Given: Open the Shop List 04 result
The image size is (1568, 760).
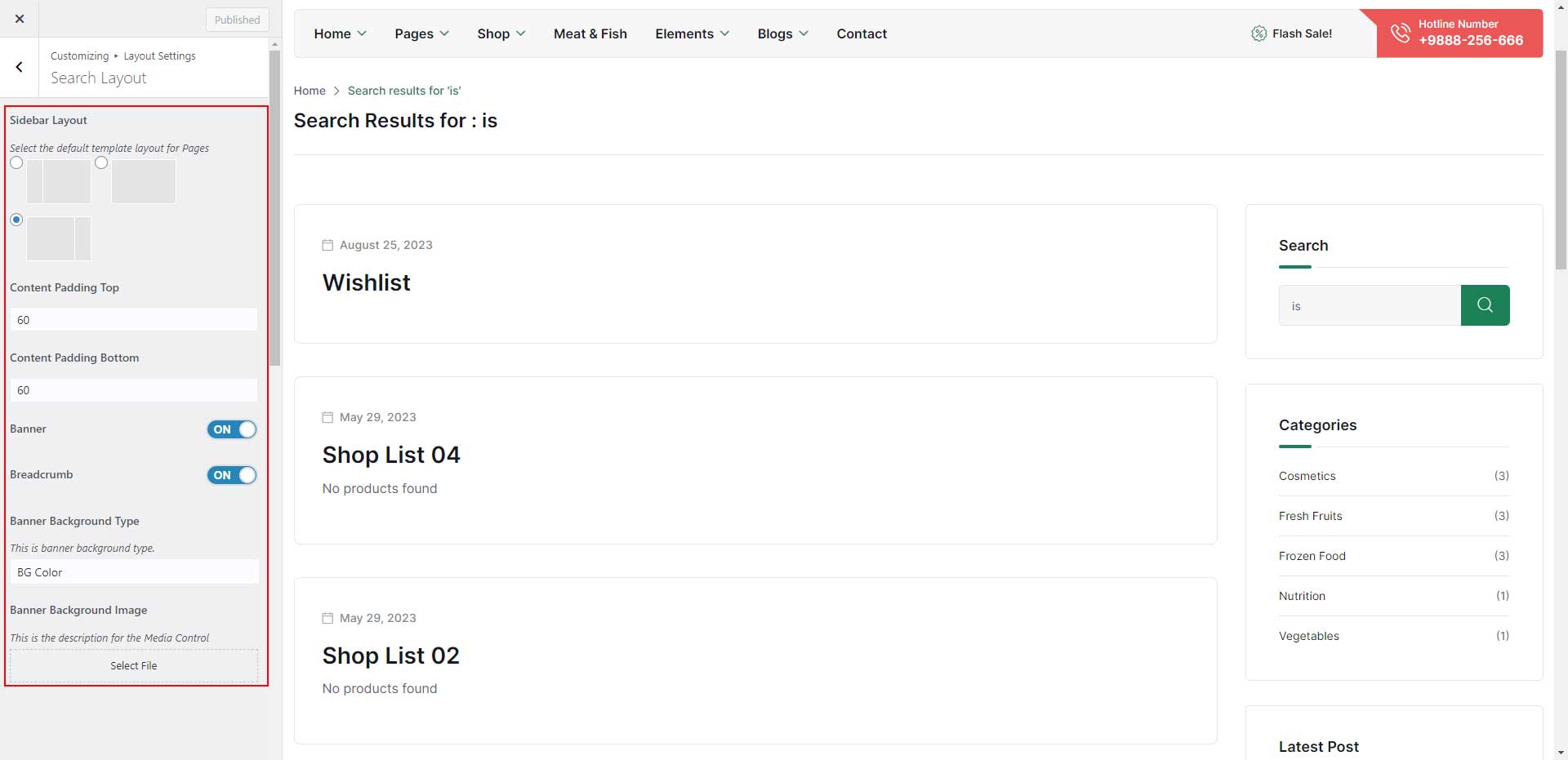Looking at the screenshot, I should pyautogui.click(x=391, y=455).
